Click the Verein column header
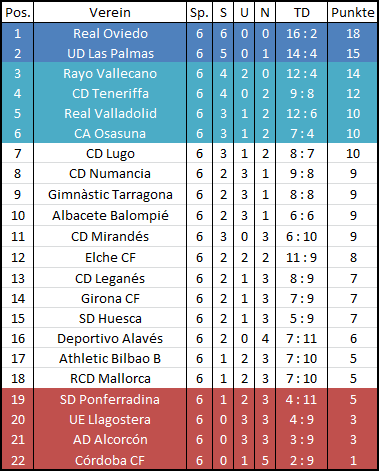379x471 pixels. click(110, 13)
